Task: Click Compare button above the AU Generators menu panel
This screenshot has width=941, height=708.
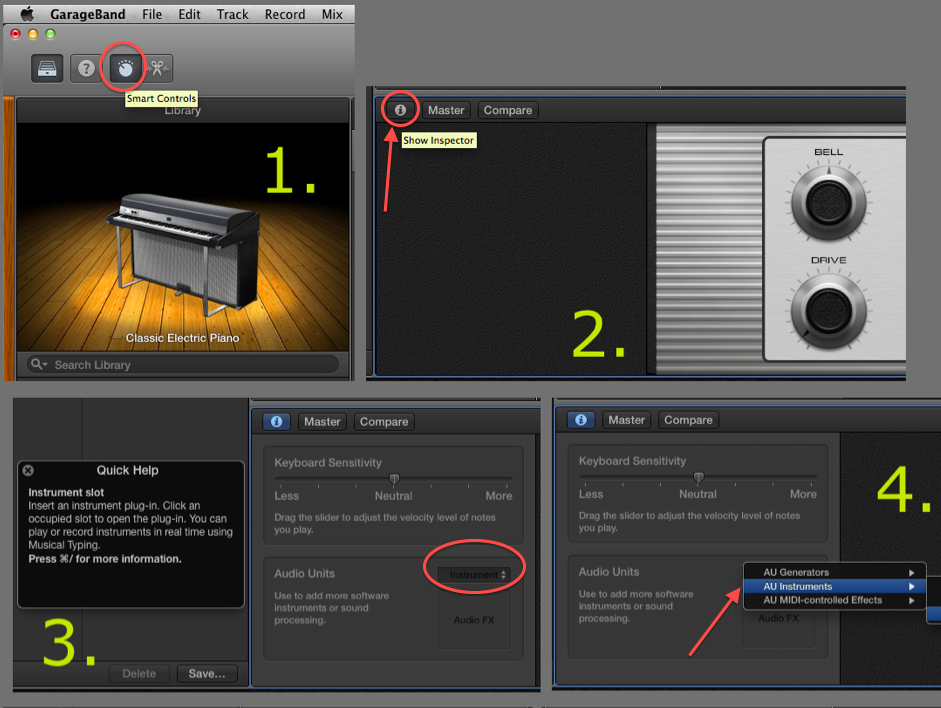Action: [x=688, y=420]
